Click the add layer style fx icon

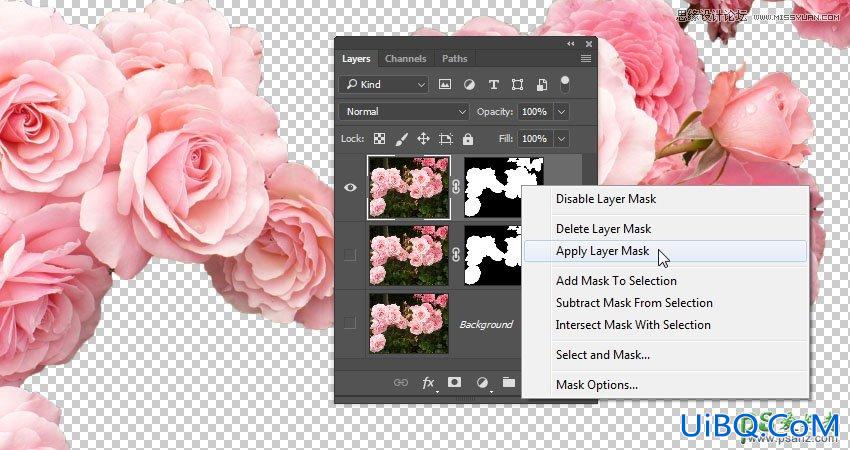pos(428,383)
